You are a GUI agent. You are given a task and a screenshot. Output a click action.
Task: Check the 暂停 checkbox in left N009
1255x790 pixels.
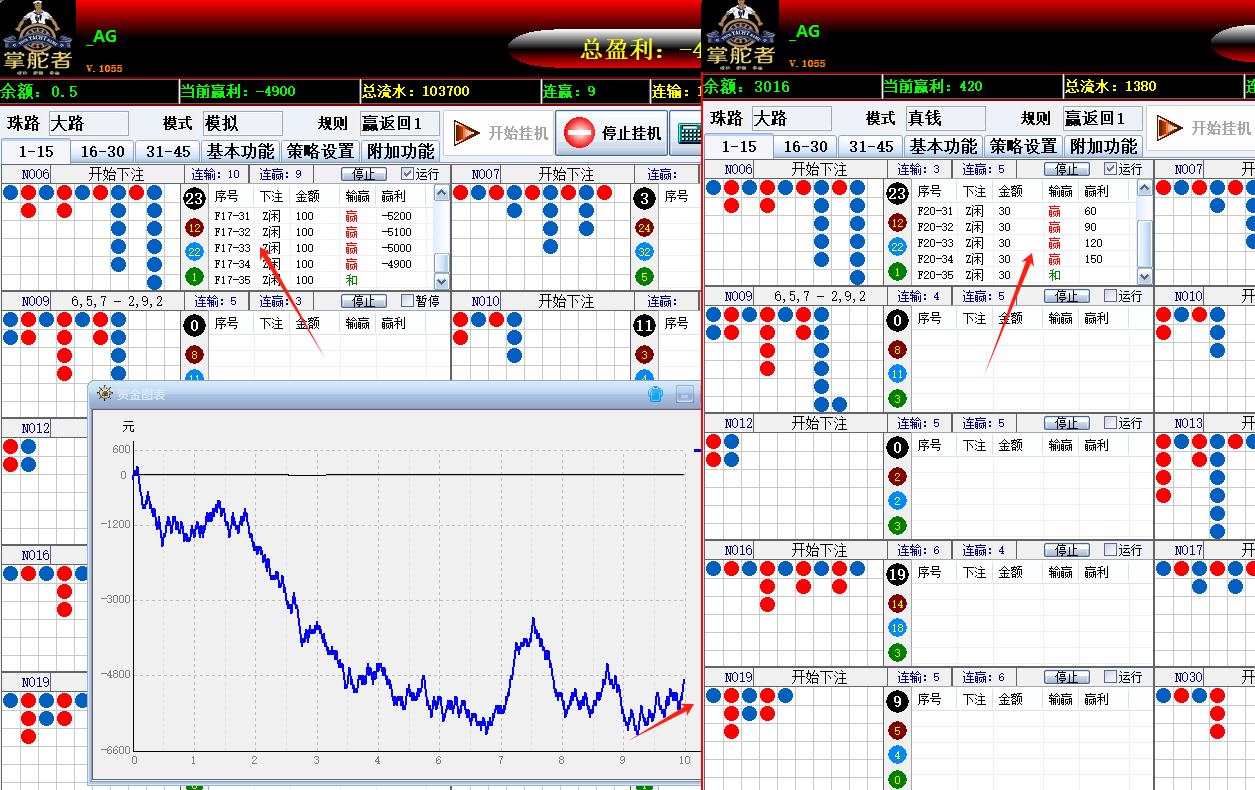(407, 301)
